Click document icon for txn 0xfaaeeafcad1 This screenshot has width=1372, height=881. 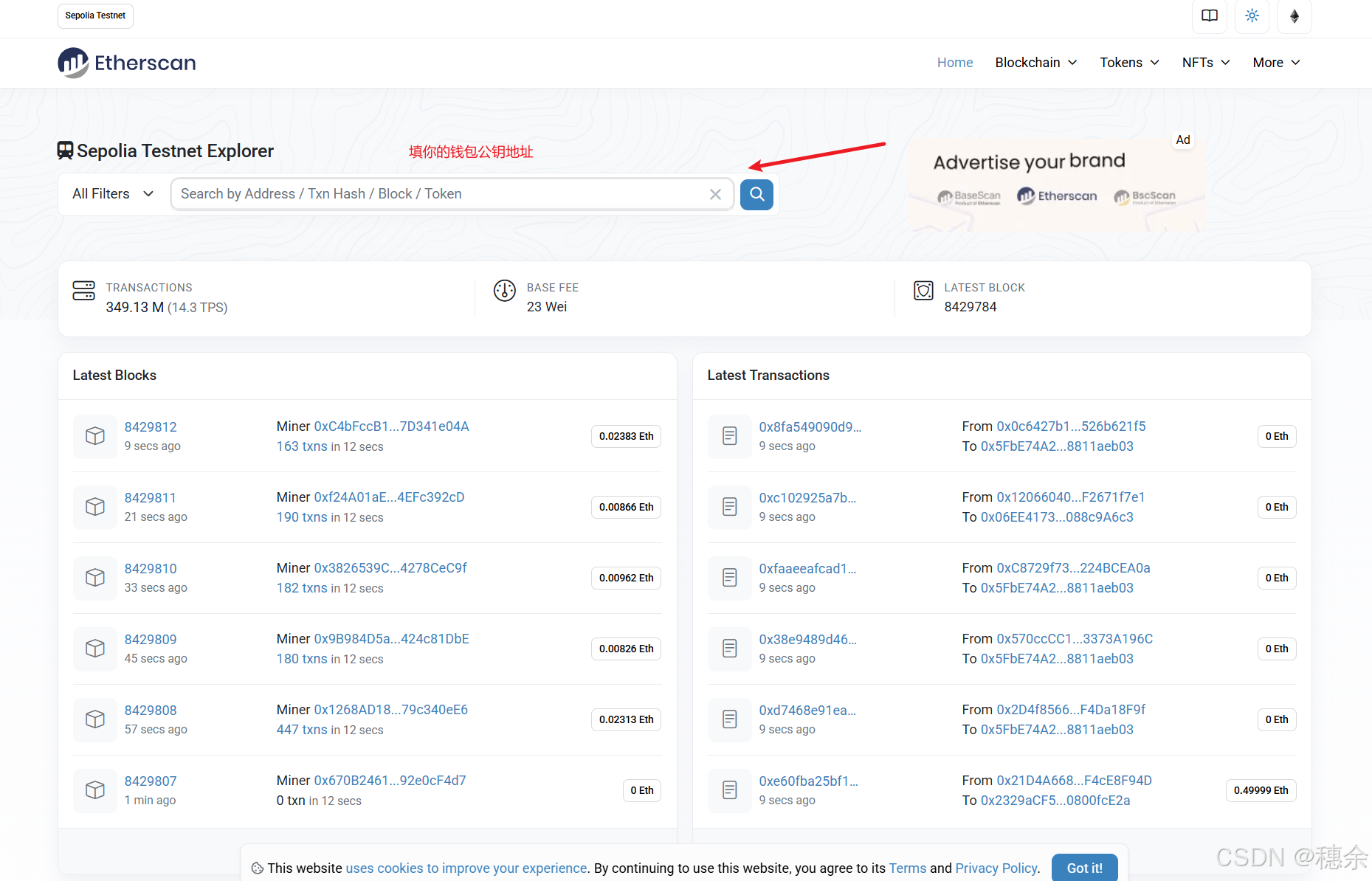click(x=730, y=578)
